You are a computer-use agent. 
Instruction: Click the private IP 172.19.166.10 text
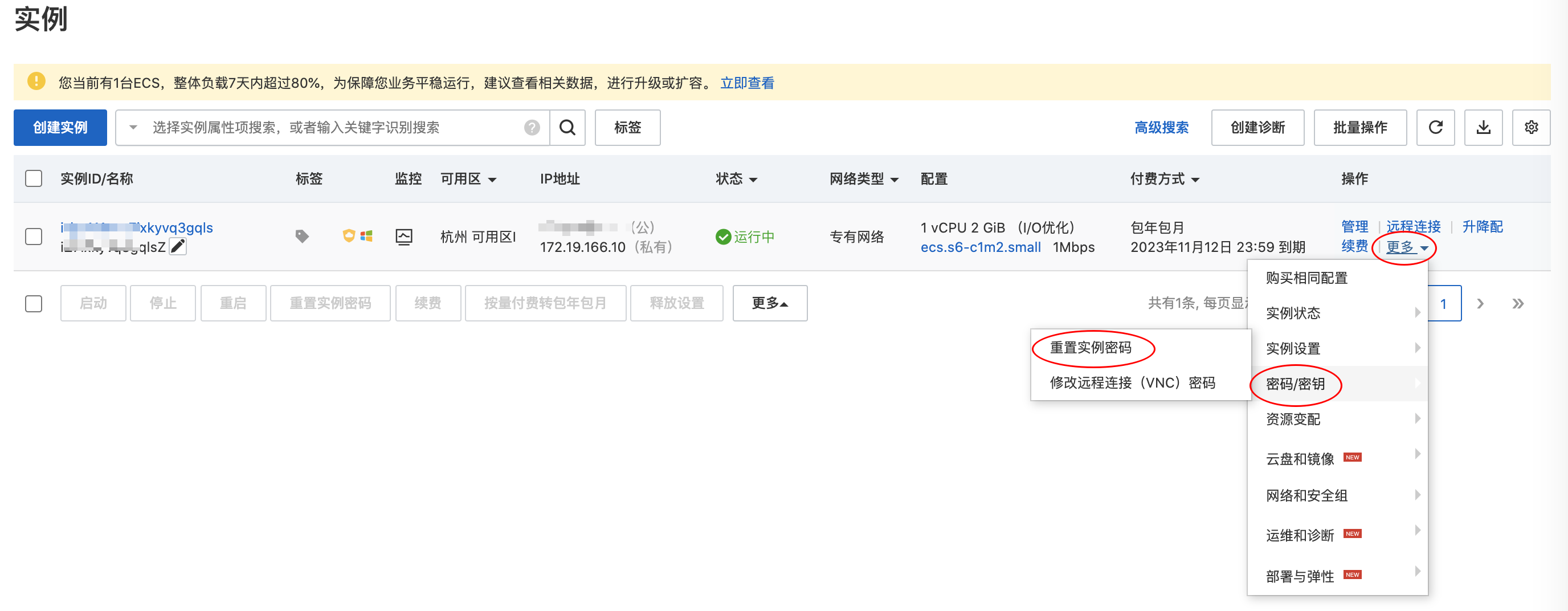click(x=582, y=247)
